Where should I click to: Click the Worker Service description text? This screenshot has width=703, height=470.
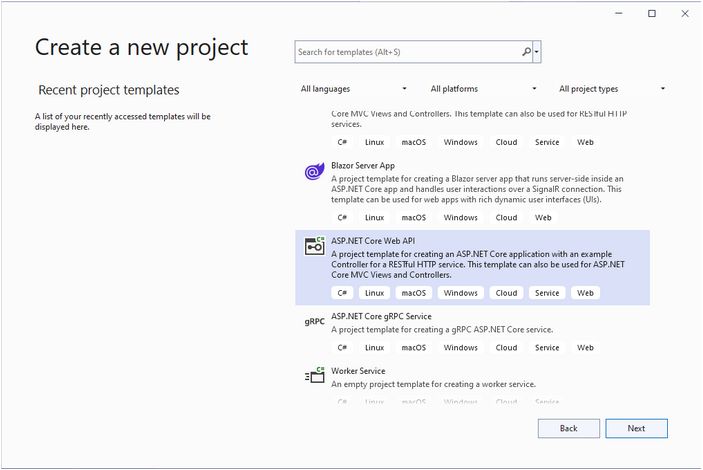433,384
